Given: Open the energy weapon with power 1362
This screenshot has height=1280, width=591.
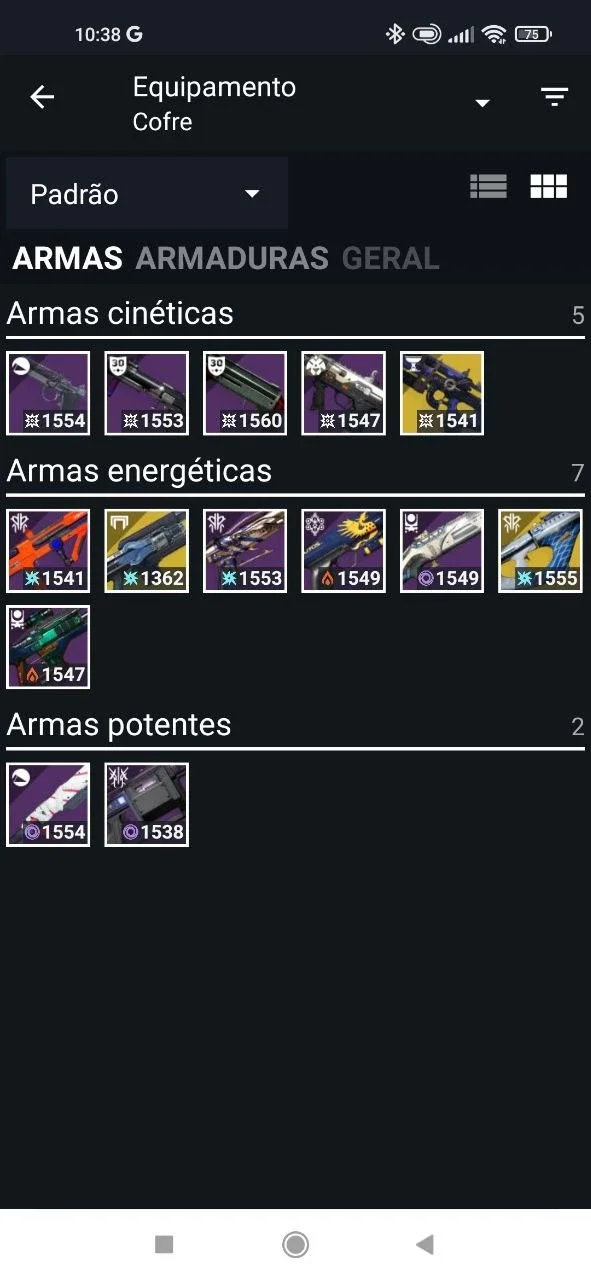Looking at the screenshot, I should (x=147, y=551).
